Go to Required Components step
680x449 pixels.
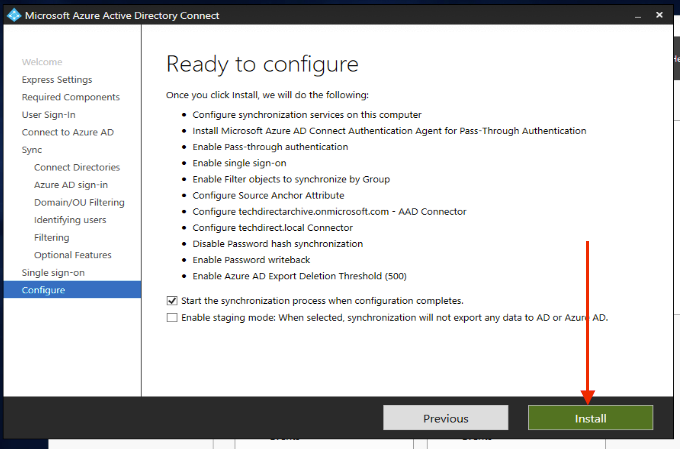point(71,97)
